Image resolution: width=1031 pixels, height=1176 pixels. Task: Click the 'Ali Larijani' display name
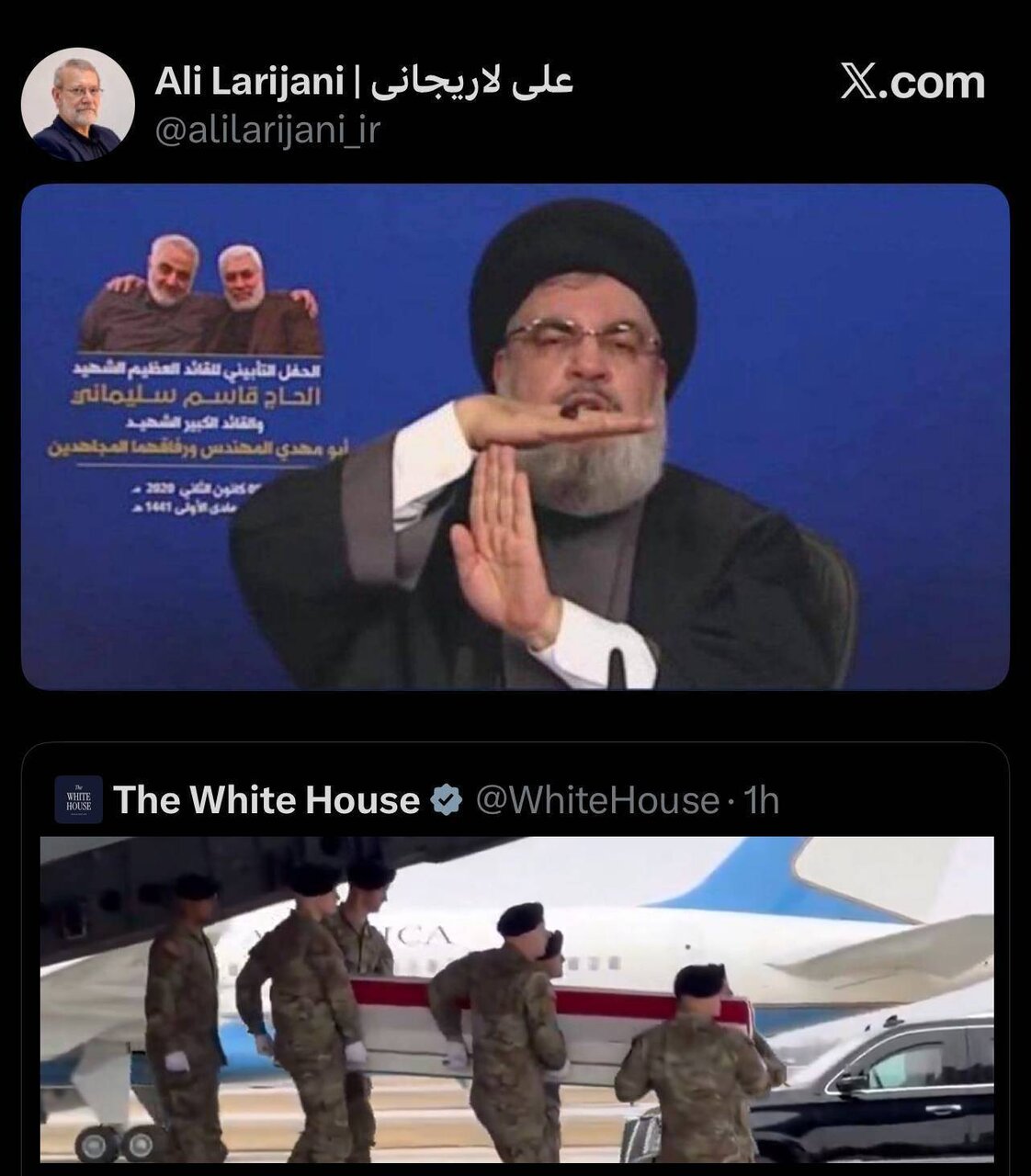tap(248, 82)
